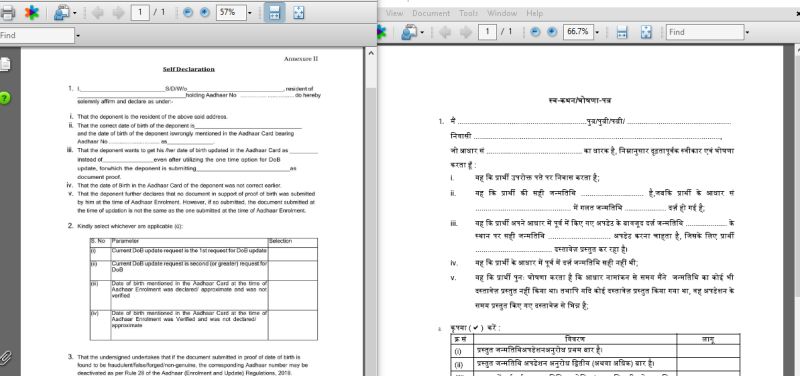Open the Window menu in right window

(x=502, y=13)
